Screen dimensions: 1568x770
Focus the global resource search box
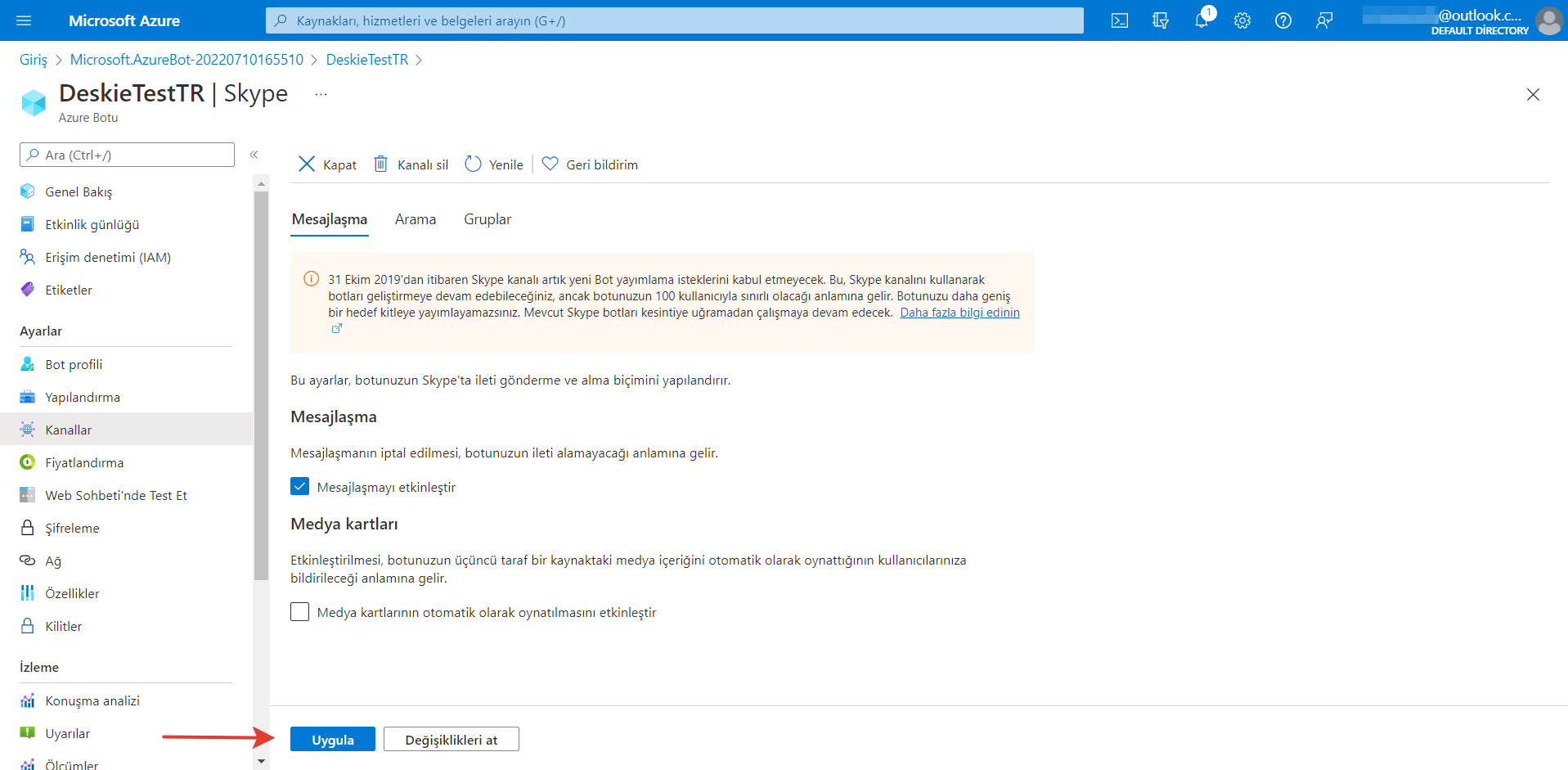[675, 20]
